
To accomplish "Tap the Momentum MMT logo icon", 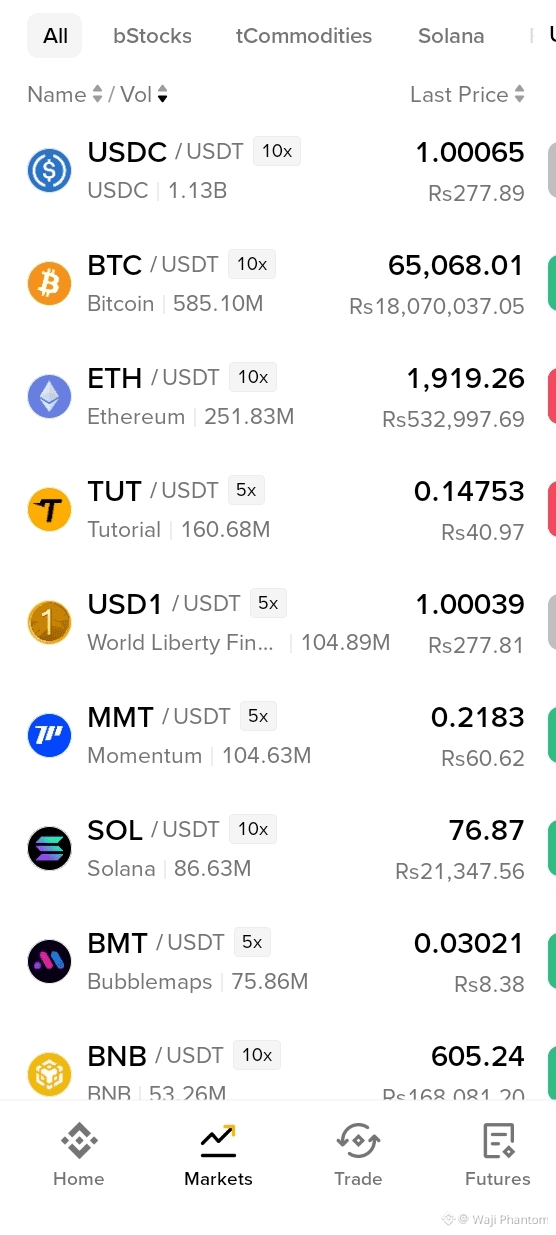I will (x=49, y=736).
